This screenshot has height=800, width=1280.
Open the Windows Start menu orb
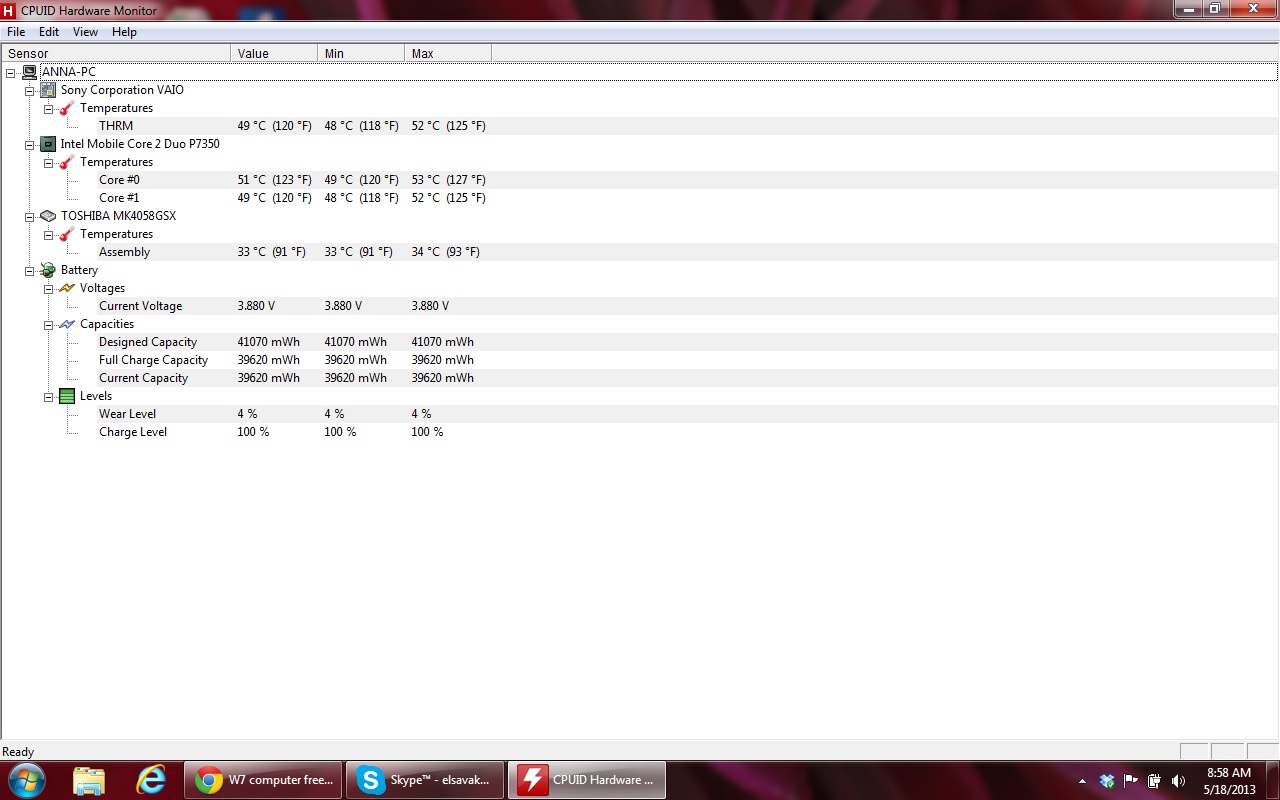(26, 780)
